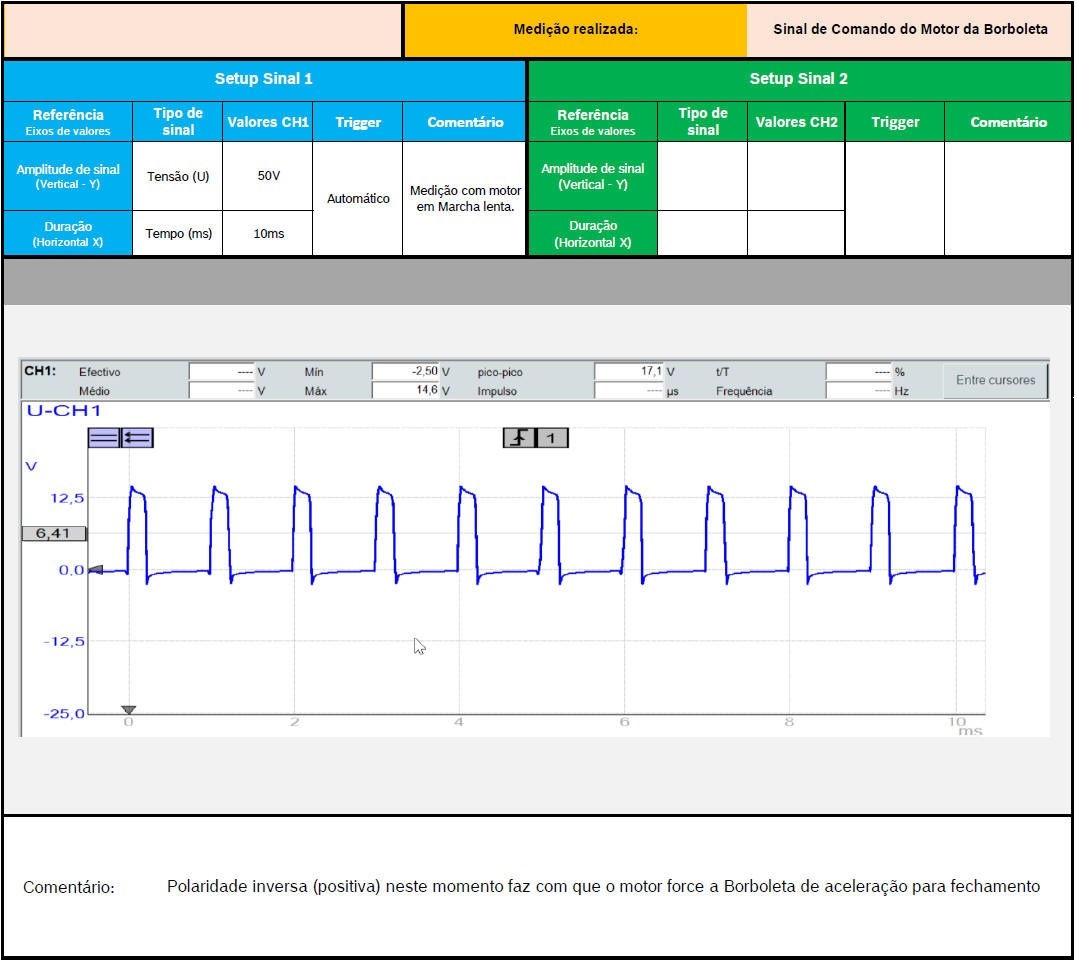The width and height of the screenshot is (1077, 961).
Task: Click the Frequência value field
Action: [x=858, y=391]
